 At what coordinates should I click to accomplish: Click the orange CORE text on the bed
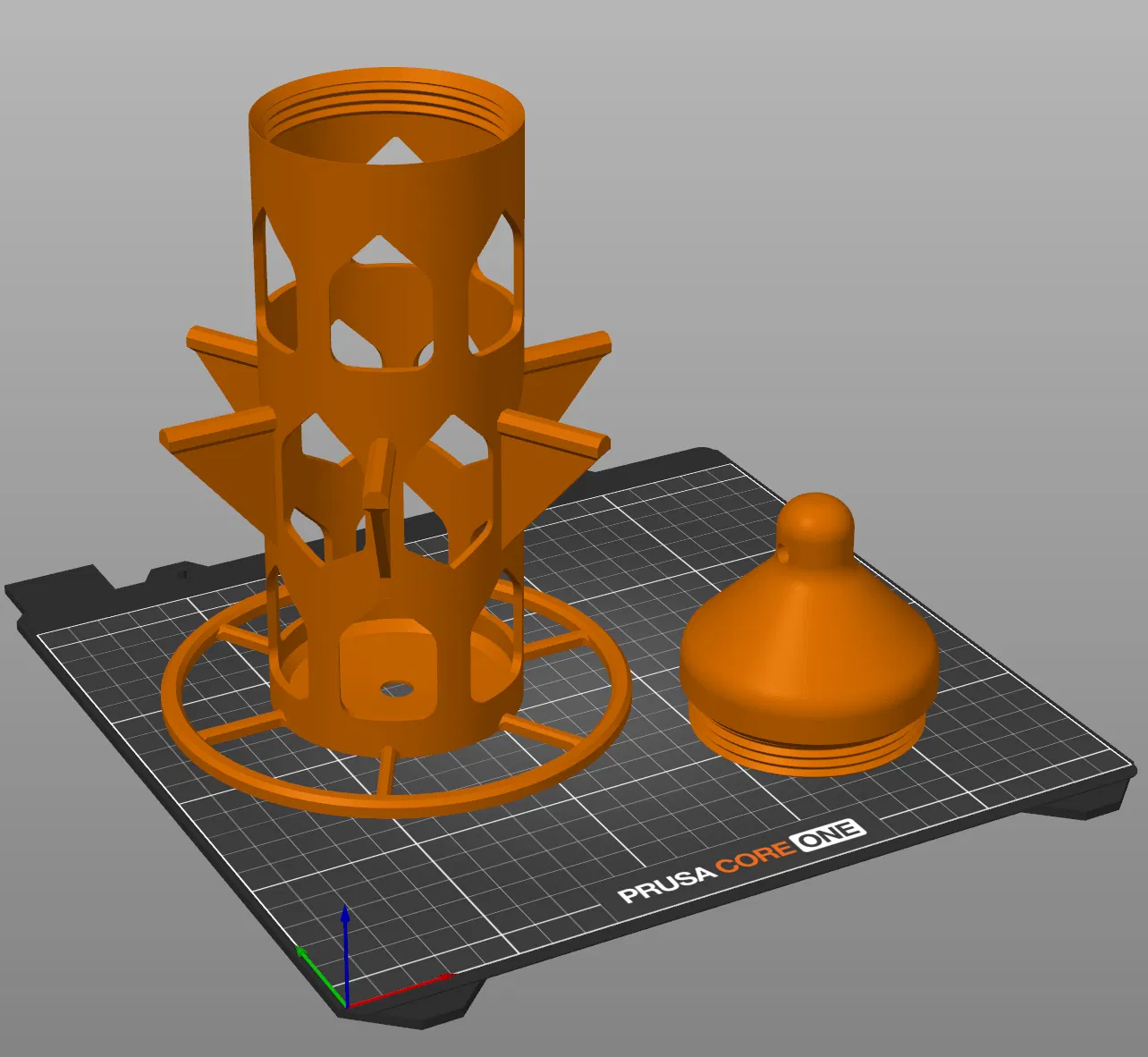tap(755, 857)
